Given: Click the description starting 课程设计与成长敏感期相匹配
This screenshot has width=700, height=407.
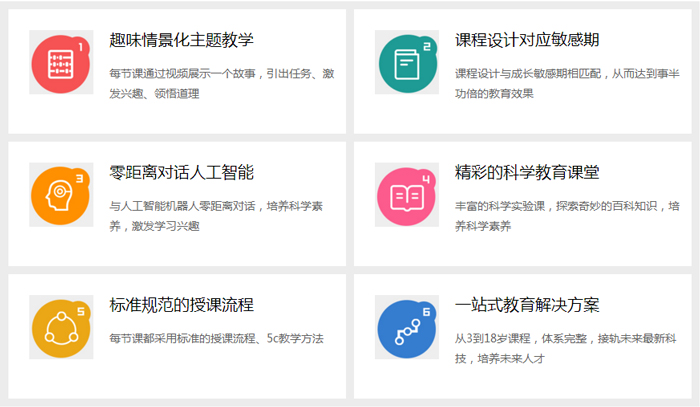Looking at the screenshot, I should [567, 83].
